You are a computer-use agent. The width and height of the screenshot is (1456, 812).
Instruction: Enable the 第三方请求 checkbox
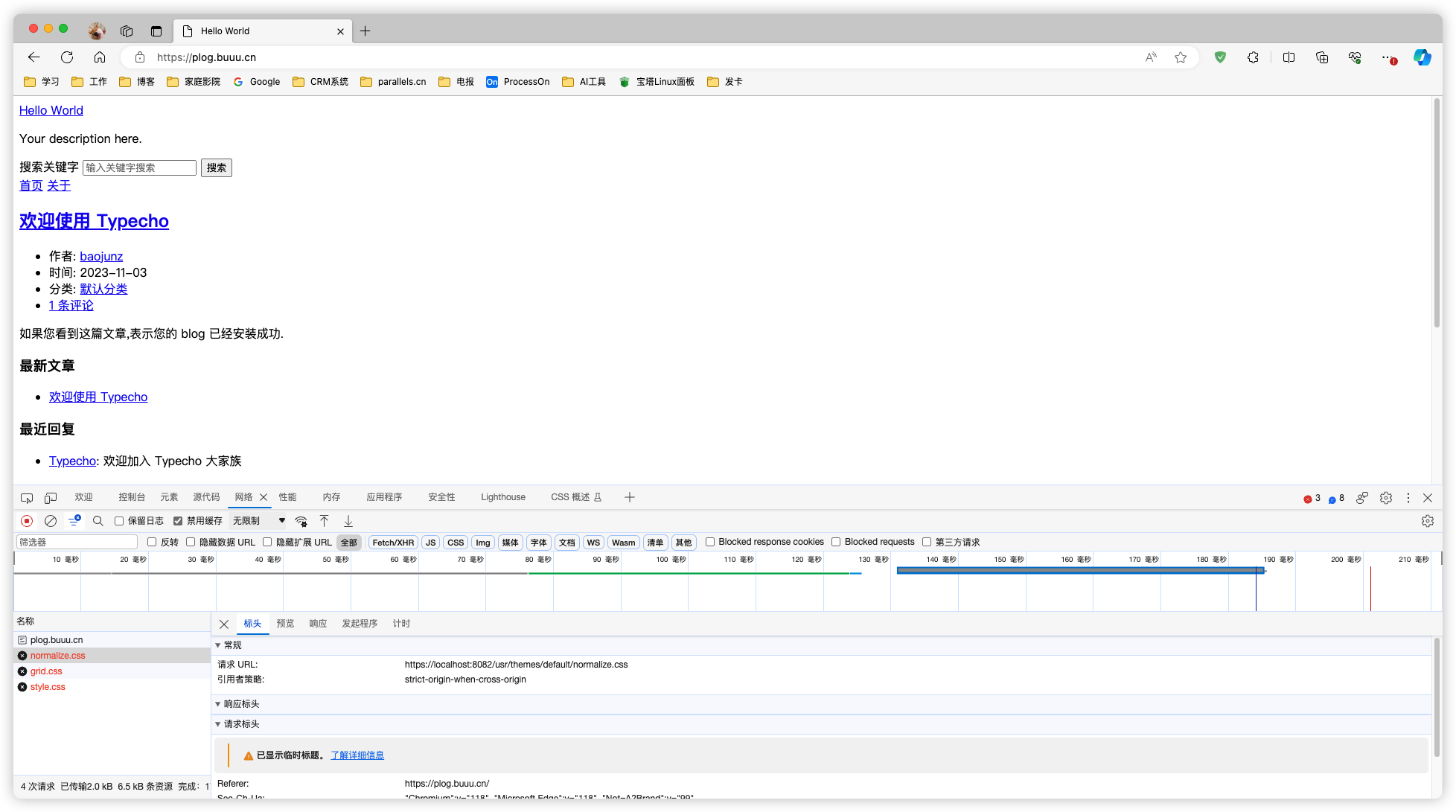click(x=927, y=542)
